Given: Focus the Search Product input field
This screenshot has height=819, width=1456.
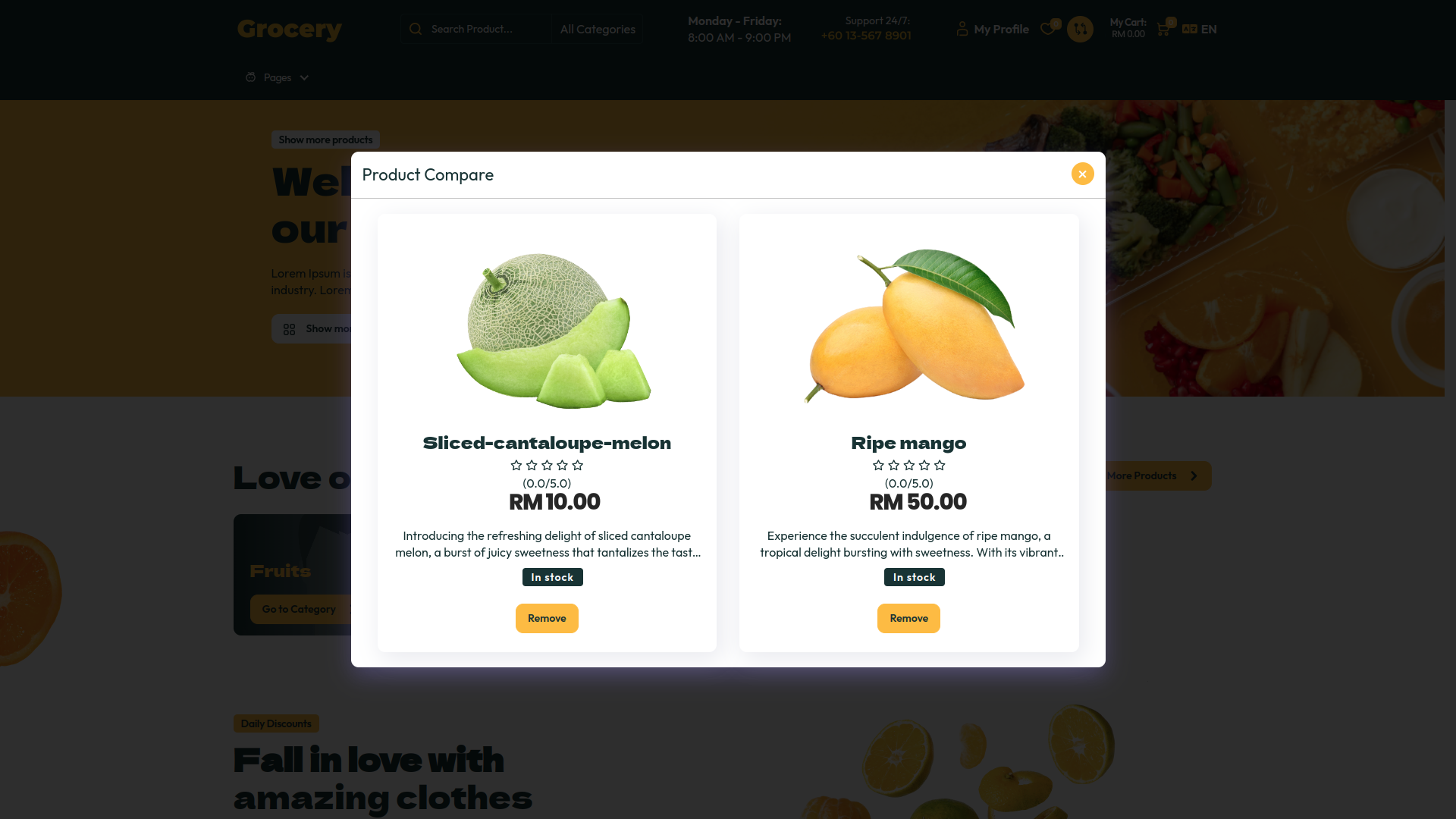Looking at the screenshot, I should (x=485, y=29).
